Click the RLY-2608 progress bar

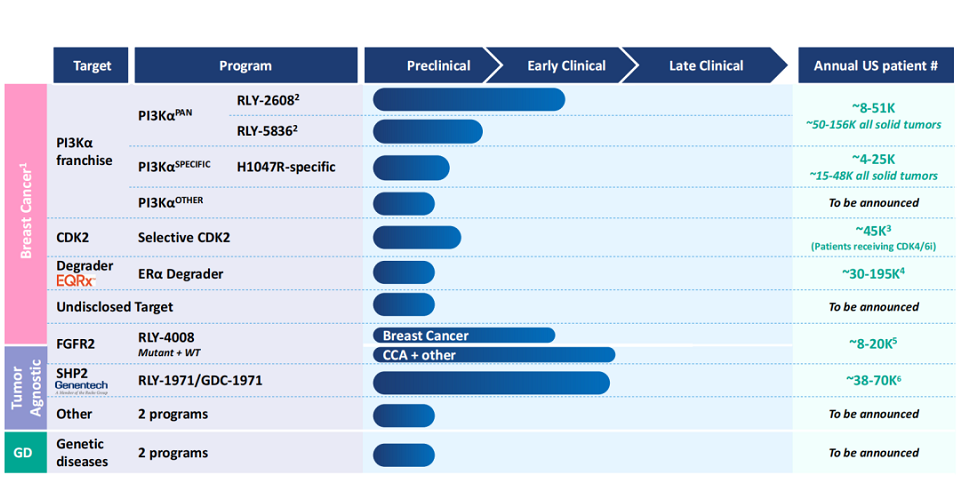click(x=469, y=100)
